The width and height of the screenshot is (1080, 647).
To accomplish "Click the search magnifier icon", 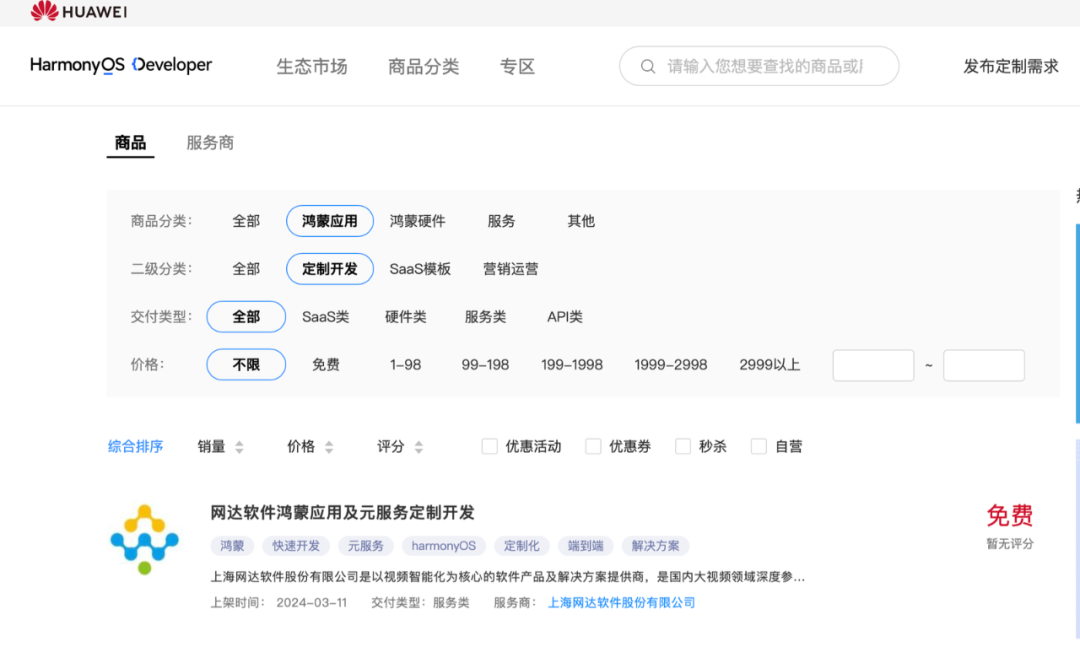I will tap(647, 66).
